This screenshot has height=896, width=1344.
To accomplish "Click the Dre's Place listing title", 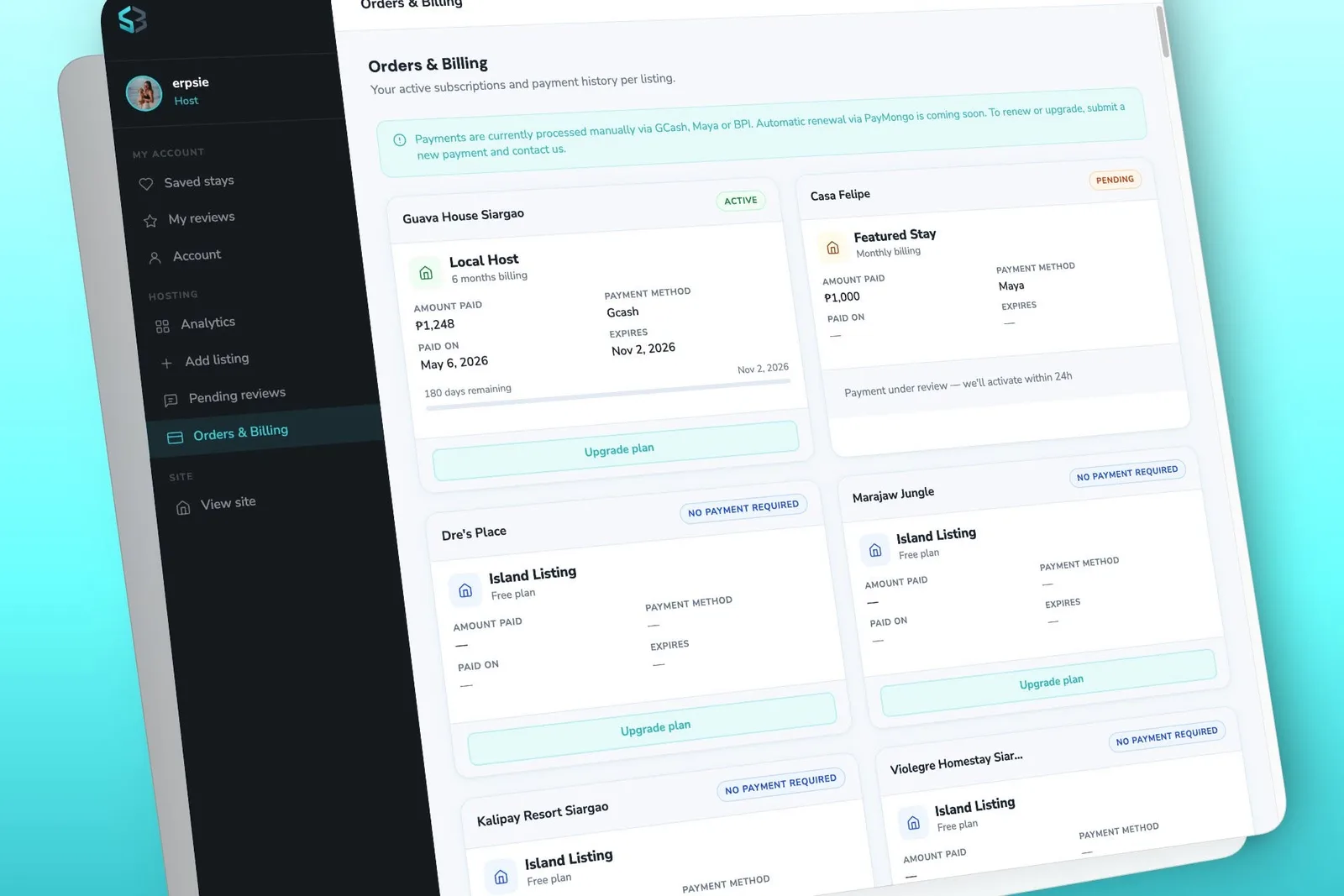I will click(x=474, y=532).
